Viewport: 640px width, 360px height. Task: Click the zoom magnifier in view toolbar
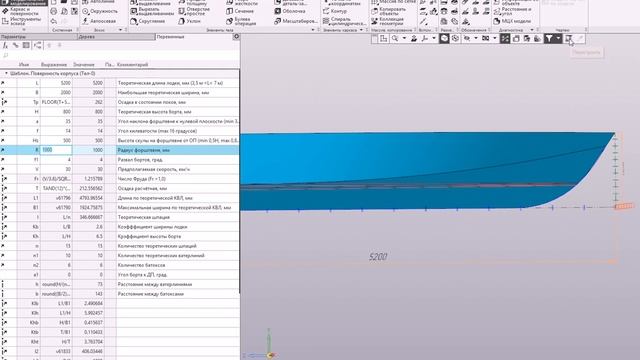(395, 38)
